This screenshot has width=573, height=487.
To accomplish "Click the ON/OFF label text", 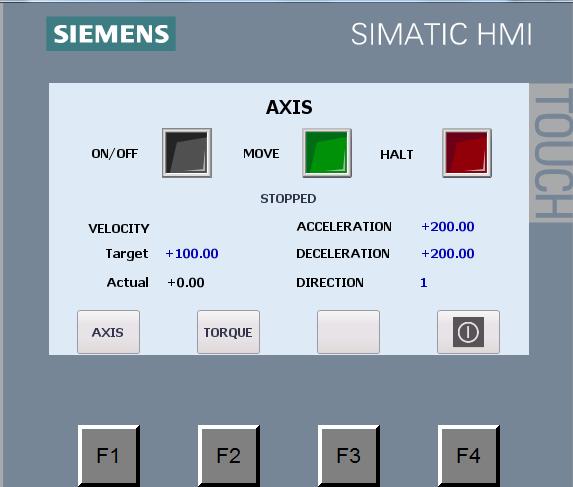I will pyautogui.click(x=114, y=153).
